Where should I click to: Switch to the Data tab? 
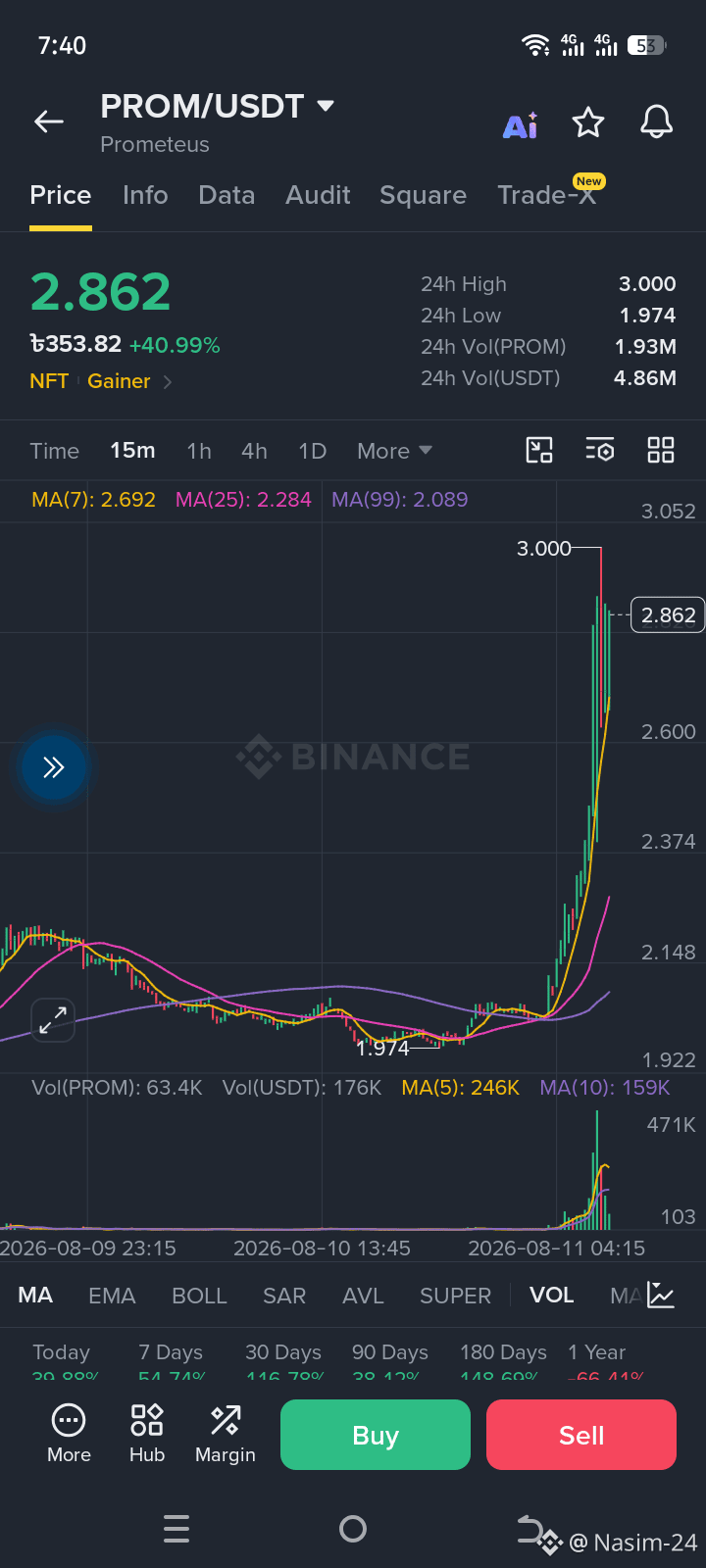click(227, 195)
